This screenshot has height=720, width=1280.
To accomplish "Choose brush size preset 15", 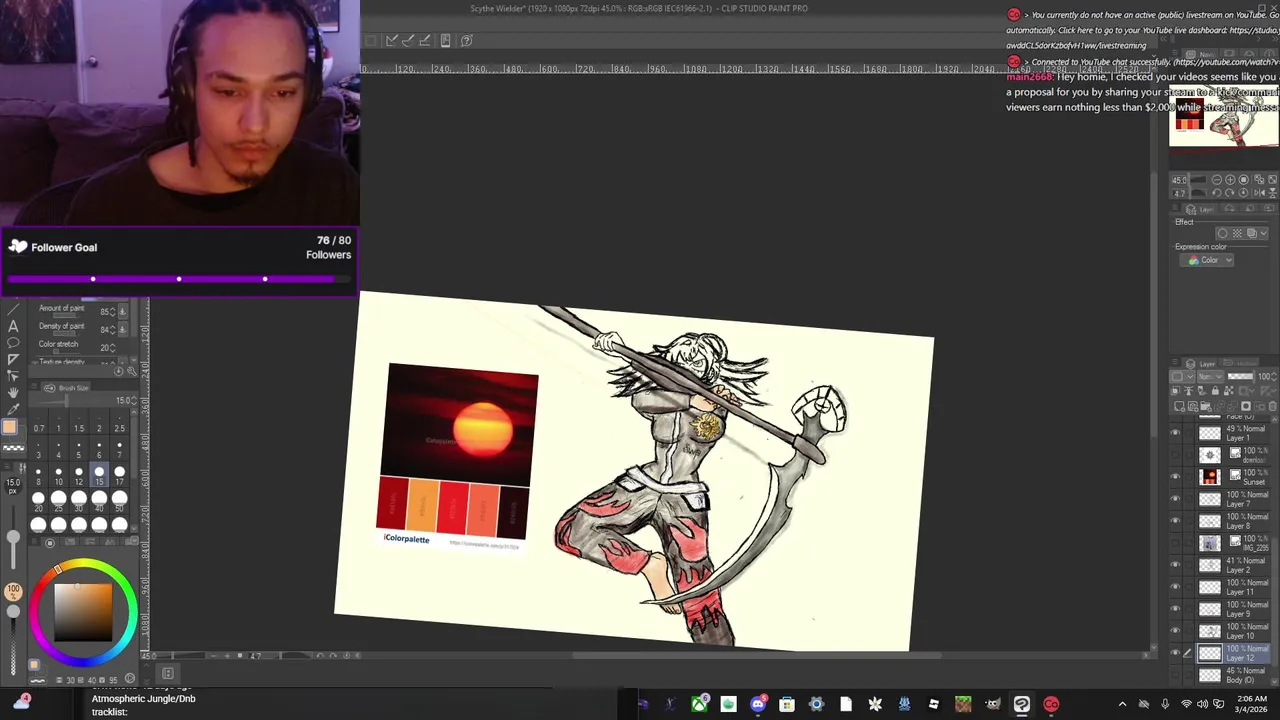I will point(99,475).
